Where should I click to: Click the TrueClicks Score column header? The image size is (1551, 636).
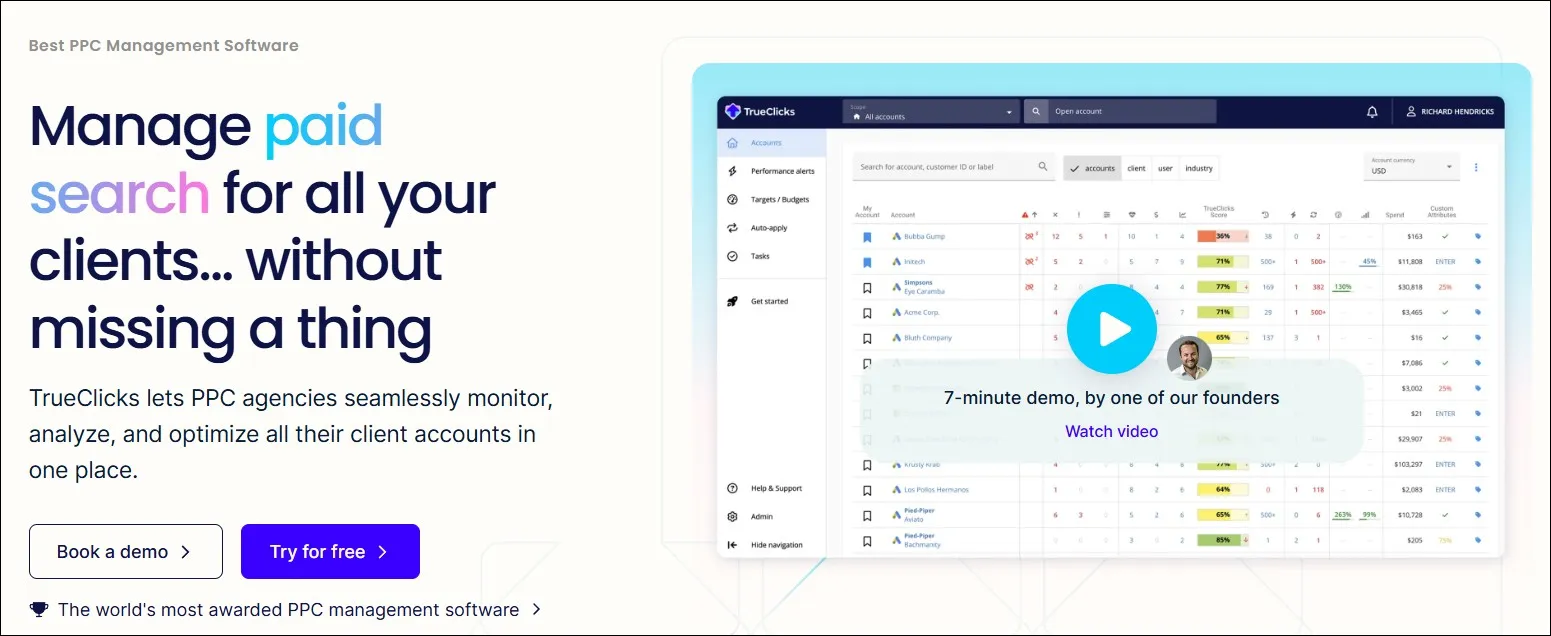pyautogui.click(x=1218, y=212)
